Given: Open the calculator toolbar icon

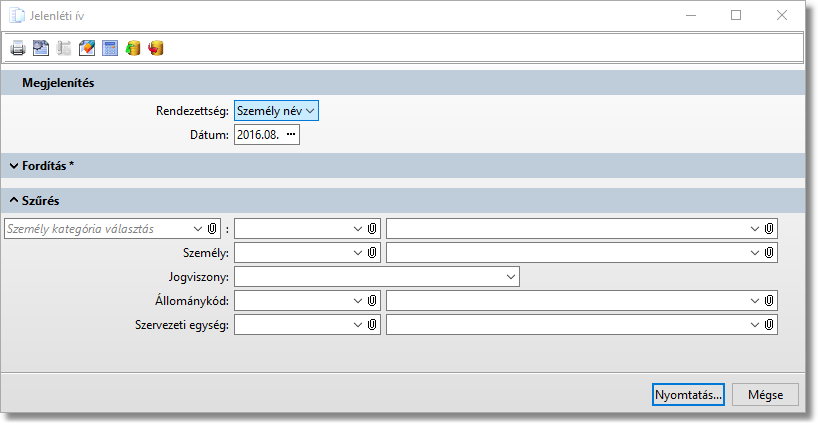Looking at the screenshot, I should pos(110,48).
